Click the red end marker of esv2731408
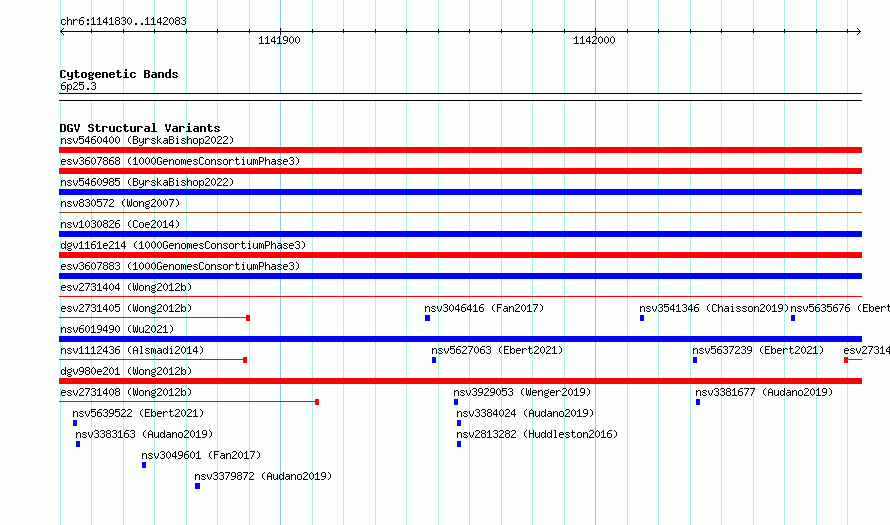890x525 pixels. [x=317, y=402]
